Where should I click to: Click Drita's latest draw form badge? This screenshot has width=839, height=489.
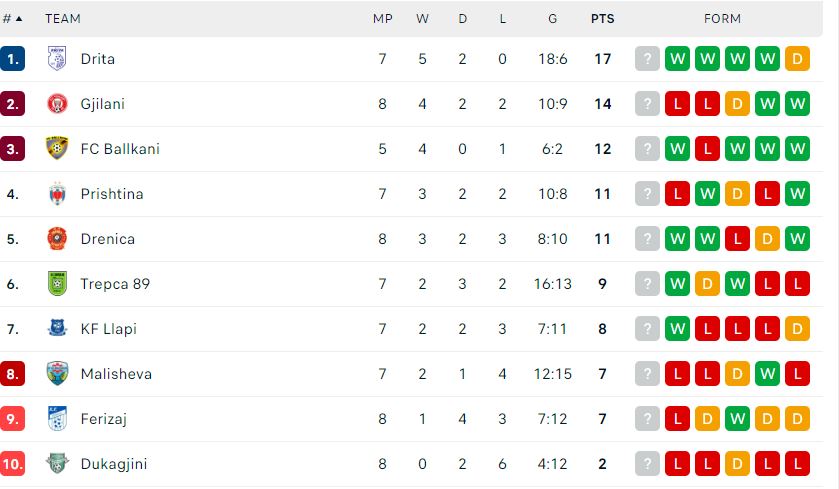(797, 59)
